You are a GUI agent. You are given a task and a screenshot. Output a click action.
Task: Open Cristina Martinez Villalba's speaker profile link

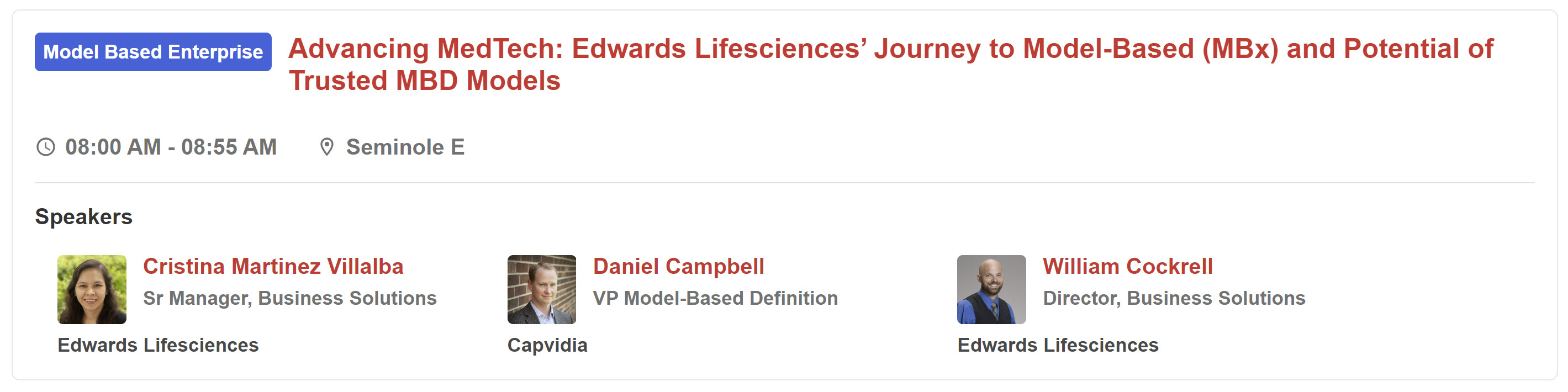point(273,266)
